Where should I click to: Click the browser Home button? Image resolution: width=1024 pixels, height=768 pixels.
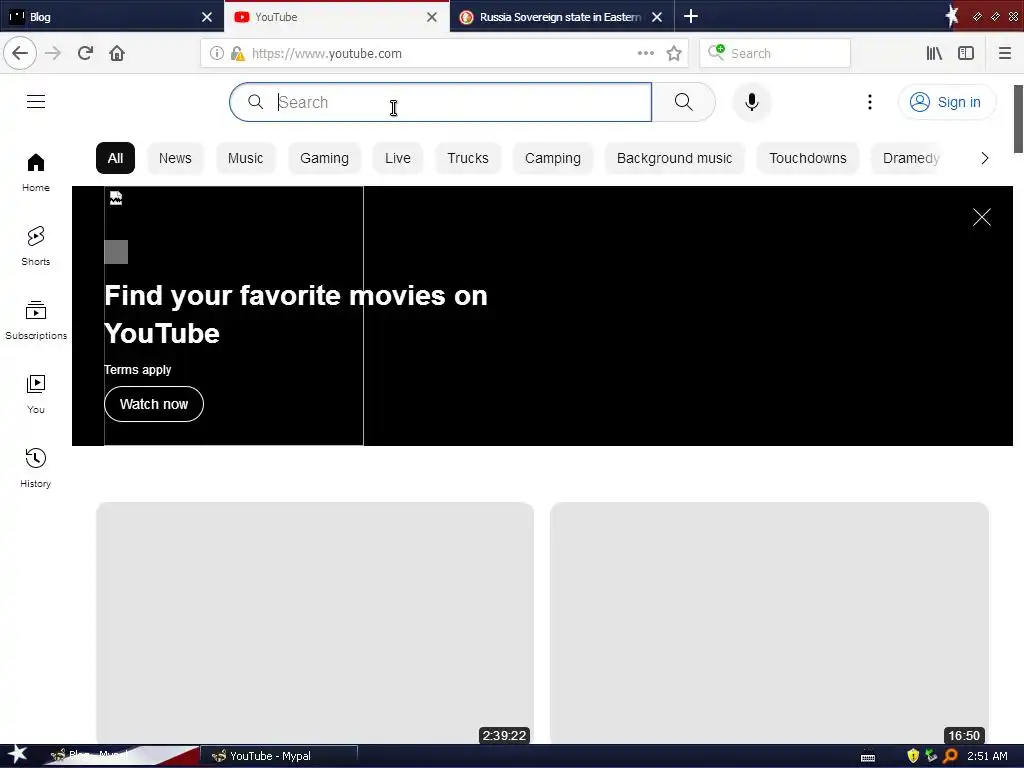pos(117,53)
